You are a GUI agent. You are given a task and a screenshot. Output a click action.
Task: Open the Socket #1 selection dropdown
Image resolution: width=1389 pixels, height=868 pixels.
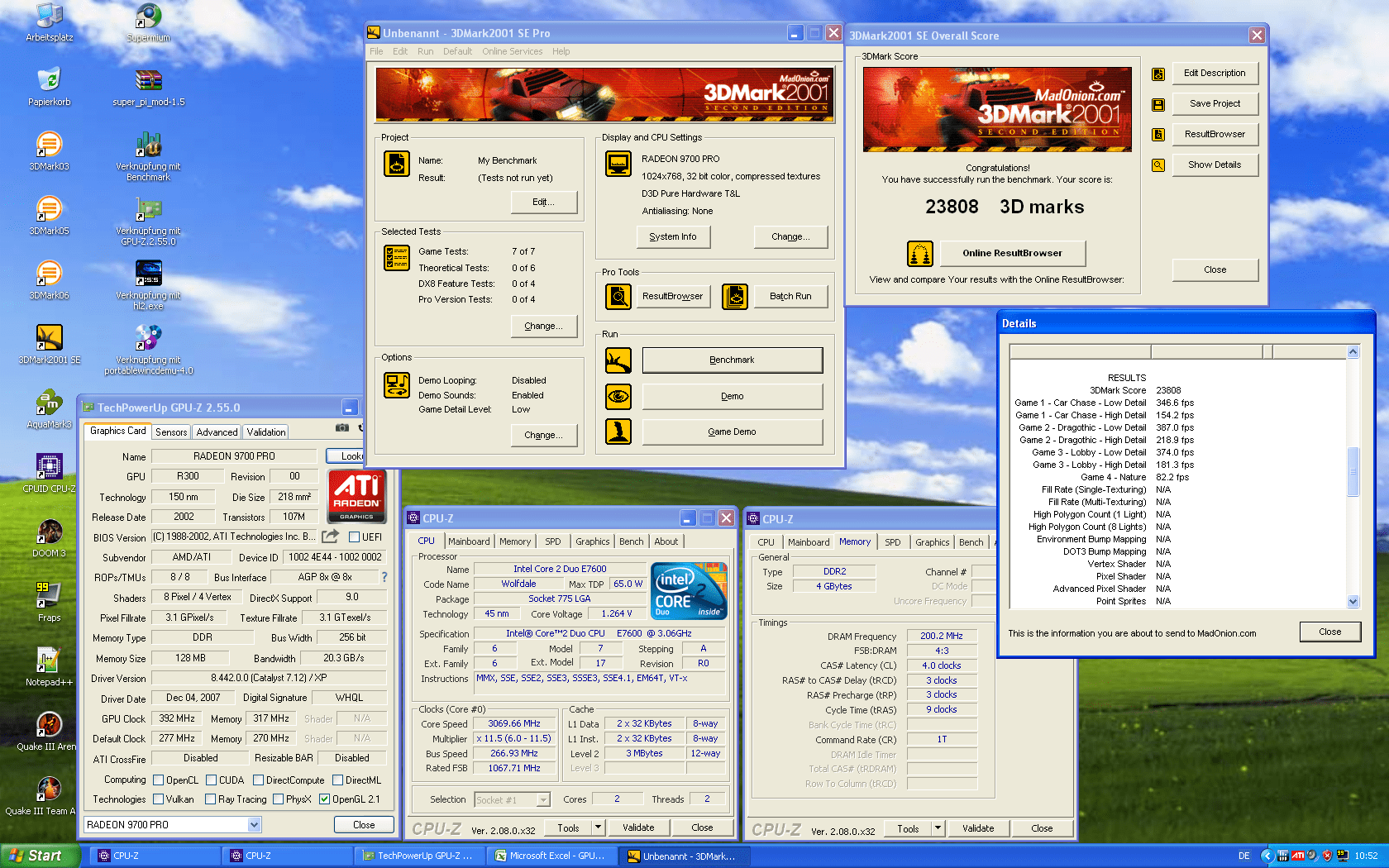[x=543, y=800]
